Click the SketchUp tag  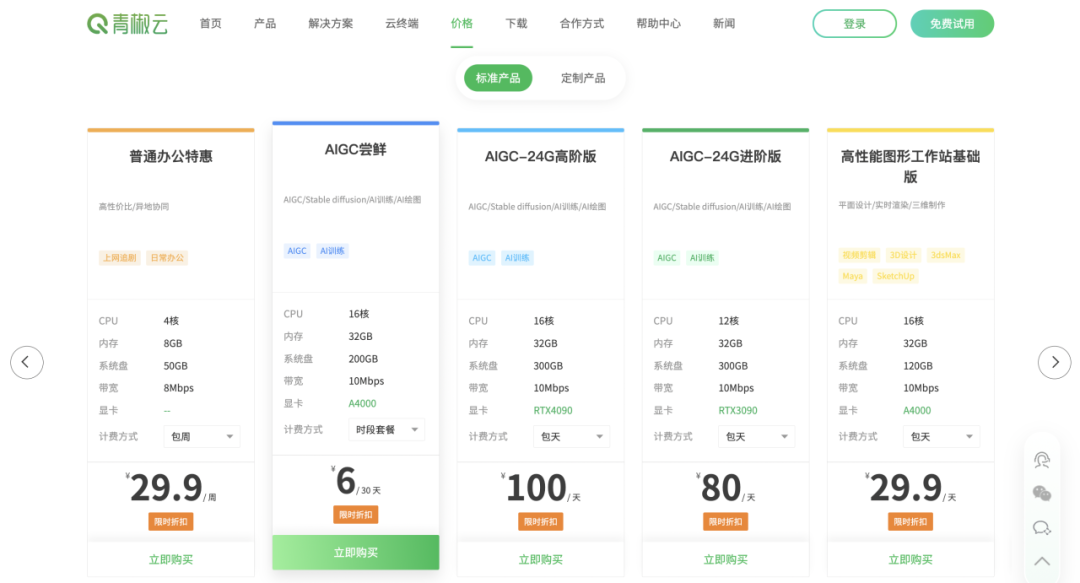pyautogui.click(x=895, y=276)
